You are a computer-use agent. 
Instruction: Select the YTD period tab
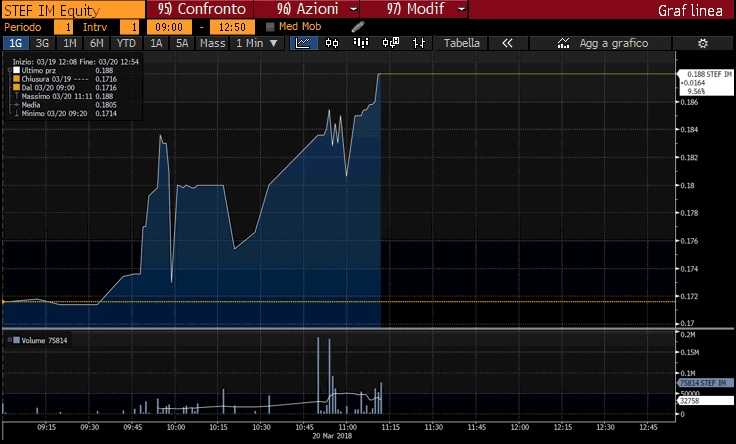coord(126,43)
